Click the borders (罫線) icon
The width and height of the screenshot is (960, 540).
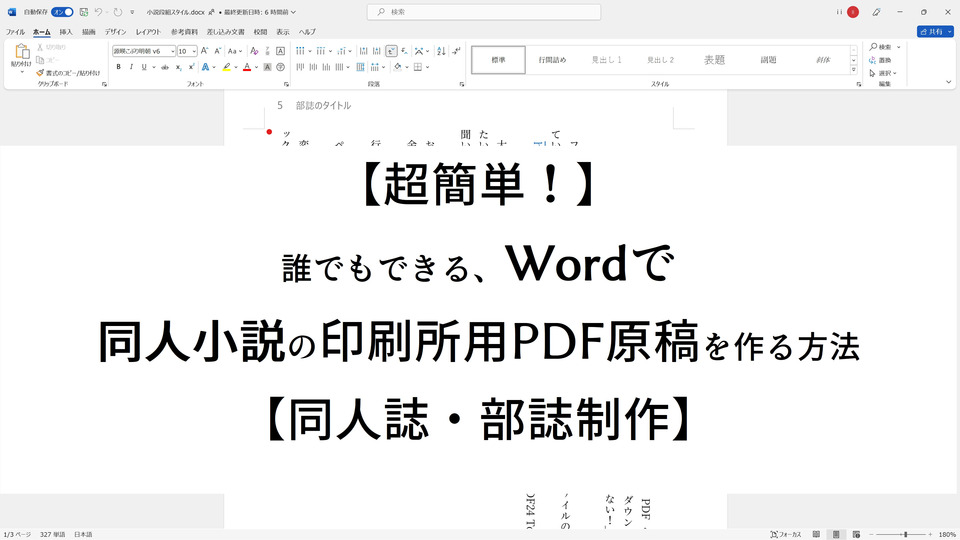pyautogui.click(x=418, y=67)
